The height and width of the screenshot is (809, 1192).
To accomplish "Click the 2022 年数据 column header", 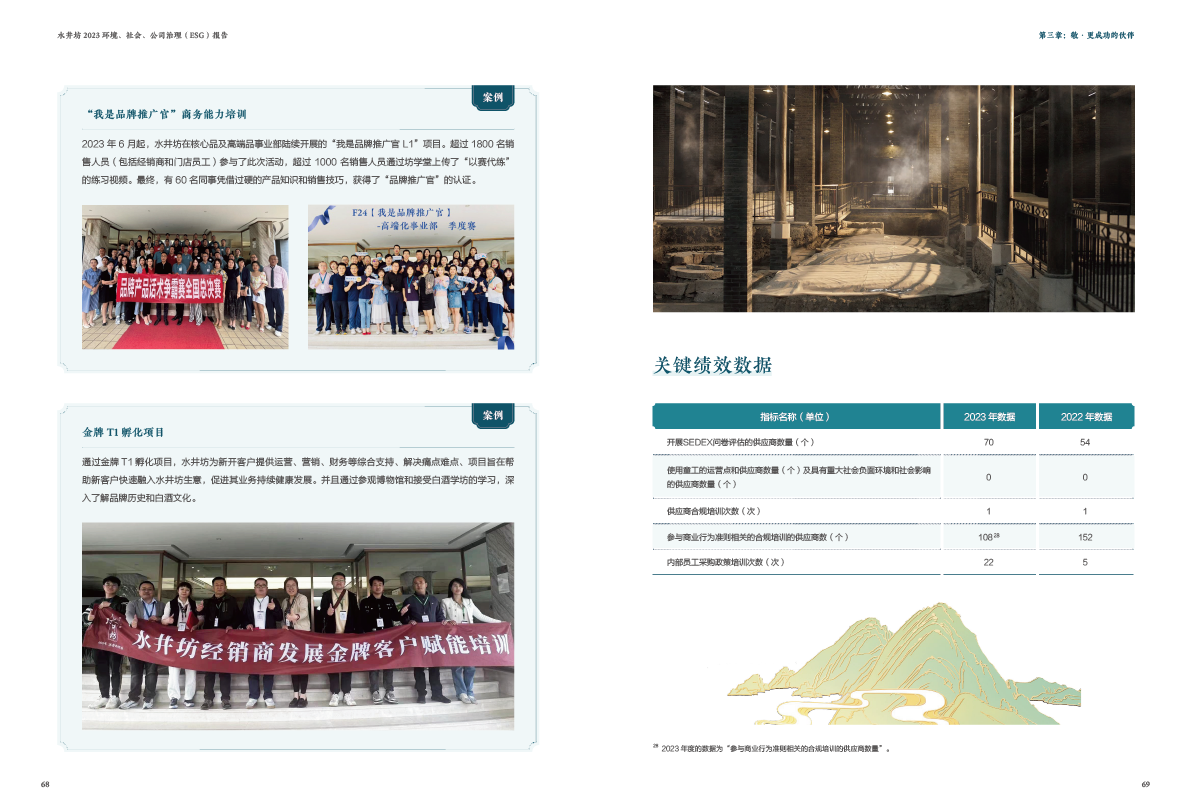I will (1085, 417).
